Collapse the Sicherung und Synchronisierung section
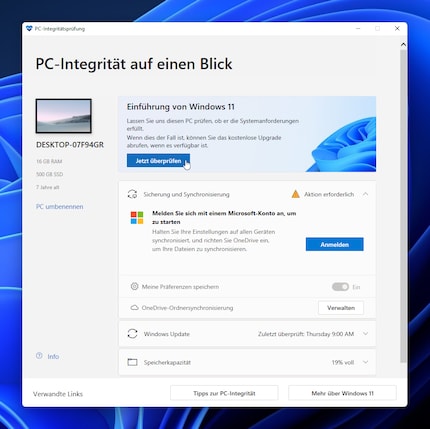Screen dimensions: 430x429 [x=366, y=194]
